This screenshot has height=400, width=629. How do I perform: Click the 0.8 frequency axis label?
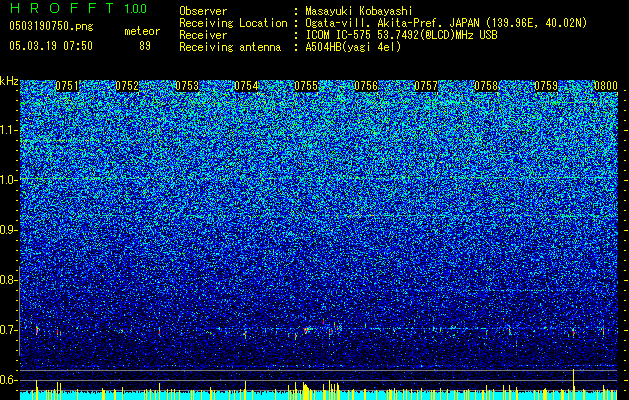point(7,280)
